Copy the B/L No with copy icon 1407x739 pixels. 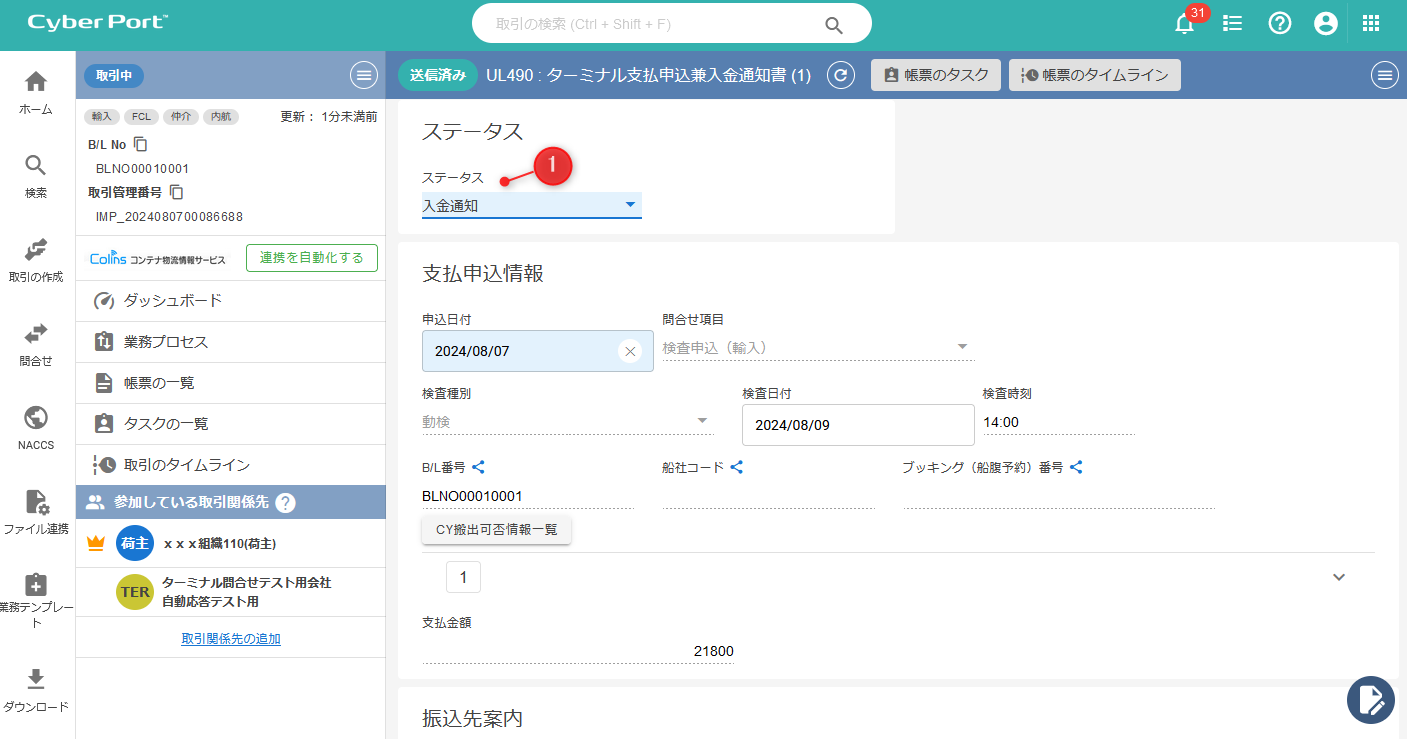click(x=141, y=145)
